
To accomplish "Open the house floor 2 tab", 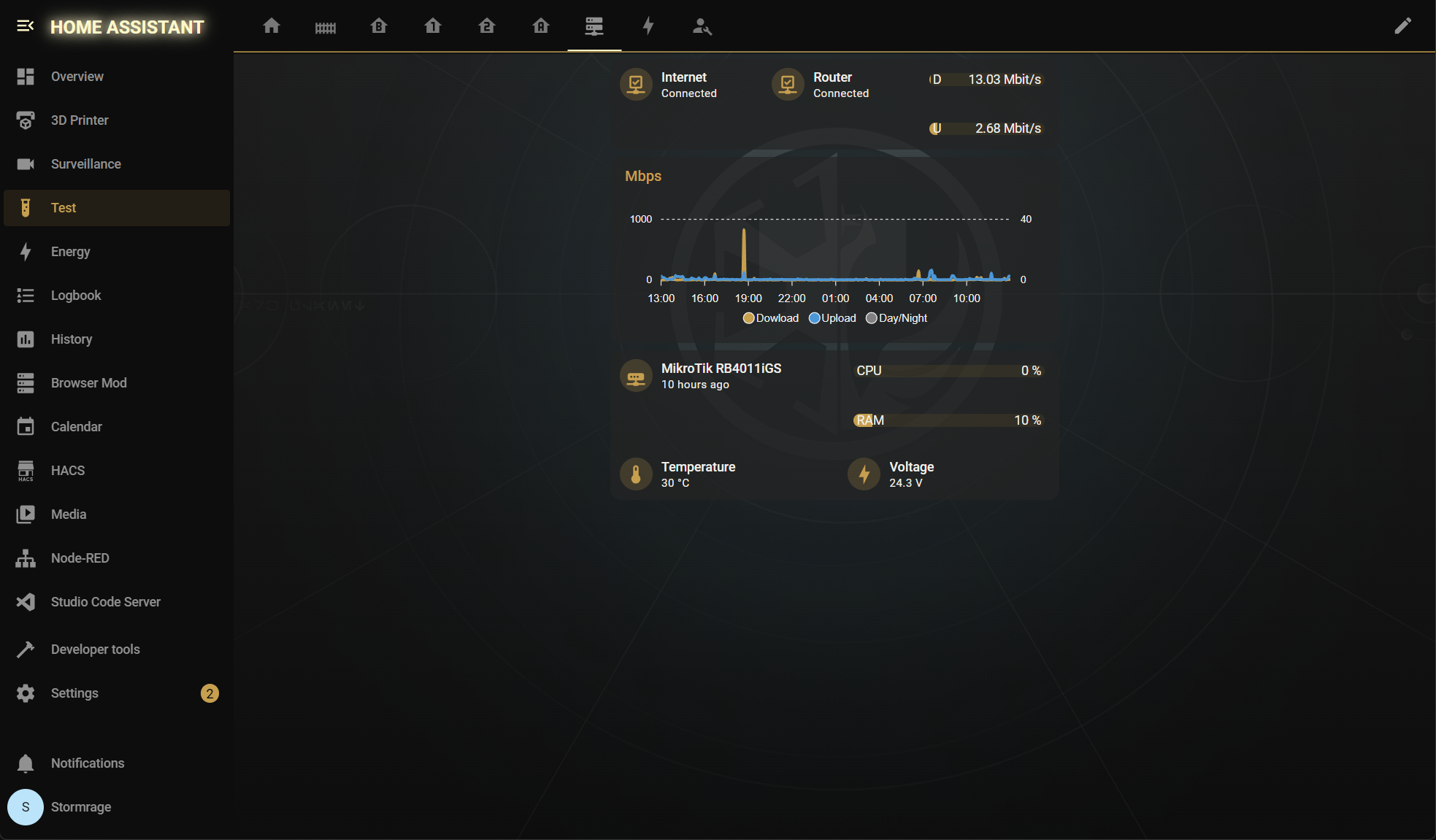I will click(x=487, y=26).
